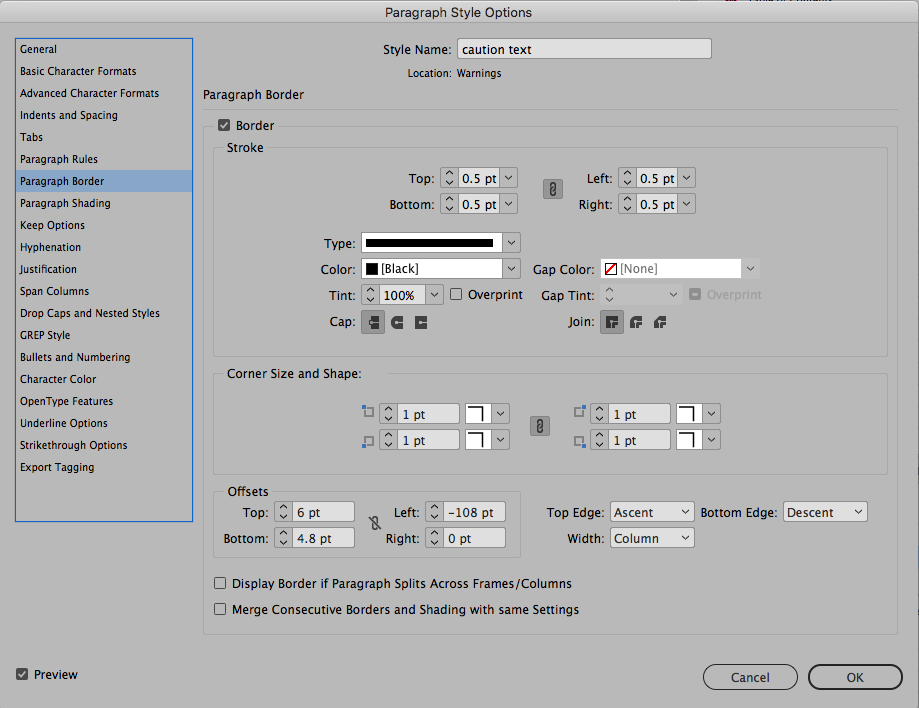
Task: Click the broken chain icon in Offsets
Action: point(374,524)
